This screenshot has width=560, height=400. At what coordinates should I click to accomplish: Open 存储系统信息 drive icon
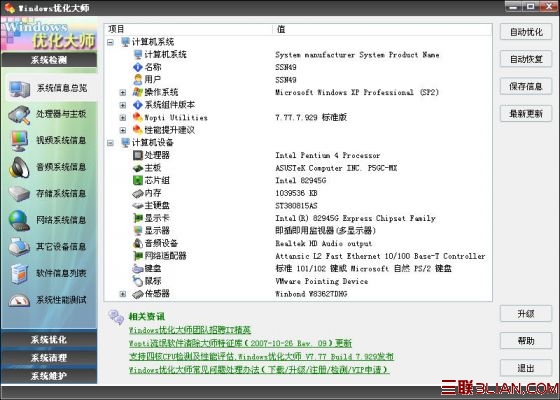pos(19,194)
